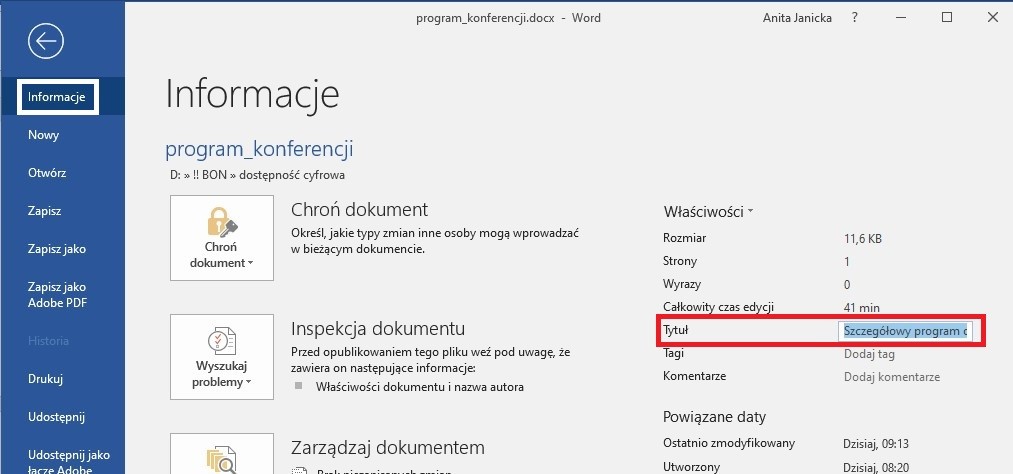The width and height of the screenshot is (1013, 474).
Task: Click the Zarządzaj dokumentem documents icon button
Action: 222,454
